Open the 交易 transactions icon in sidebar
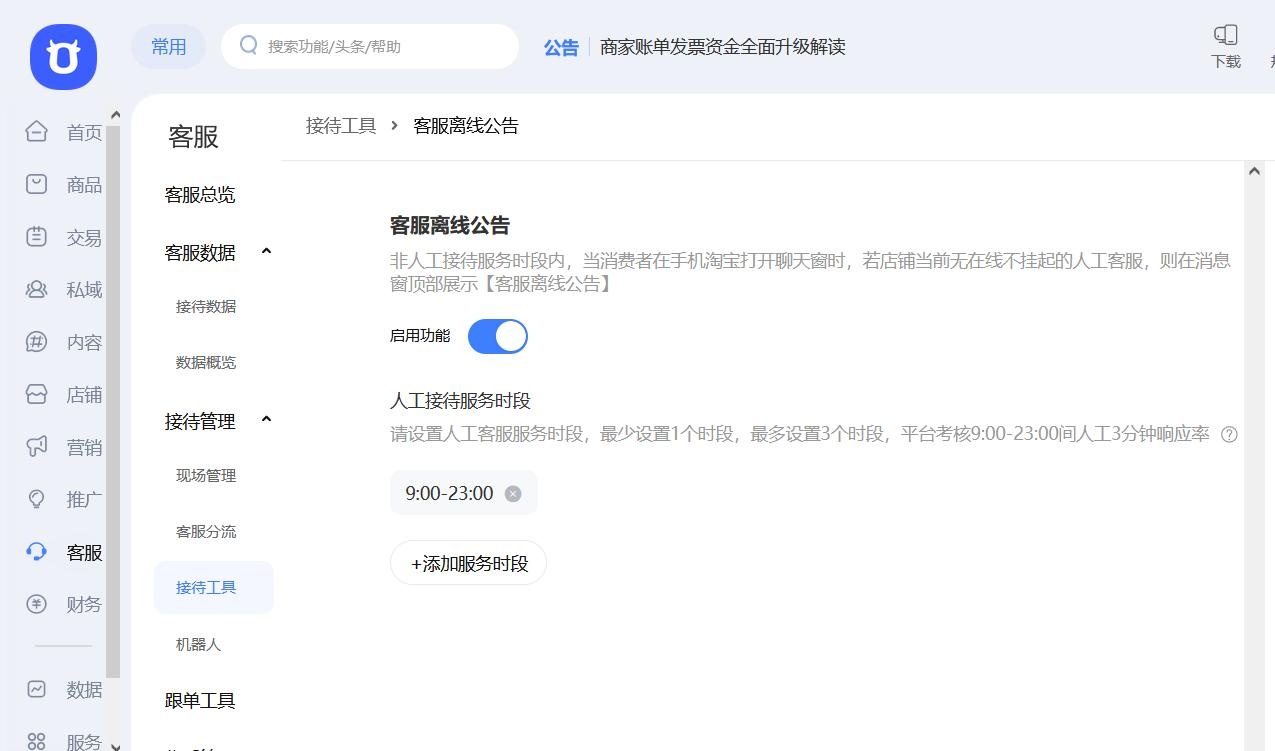1275x751 pixels. 37,237
